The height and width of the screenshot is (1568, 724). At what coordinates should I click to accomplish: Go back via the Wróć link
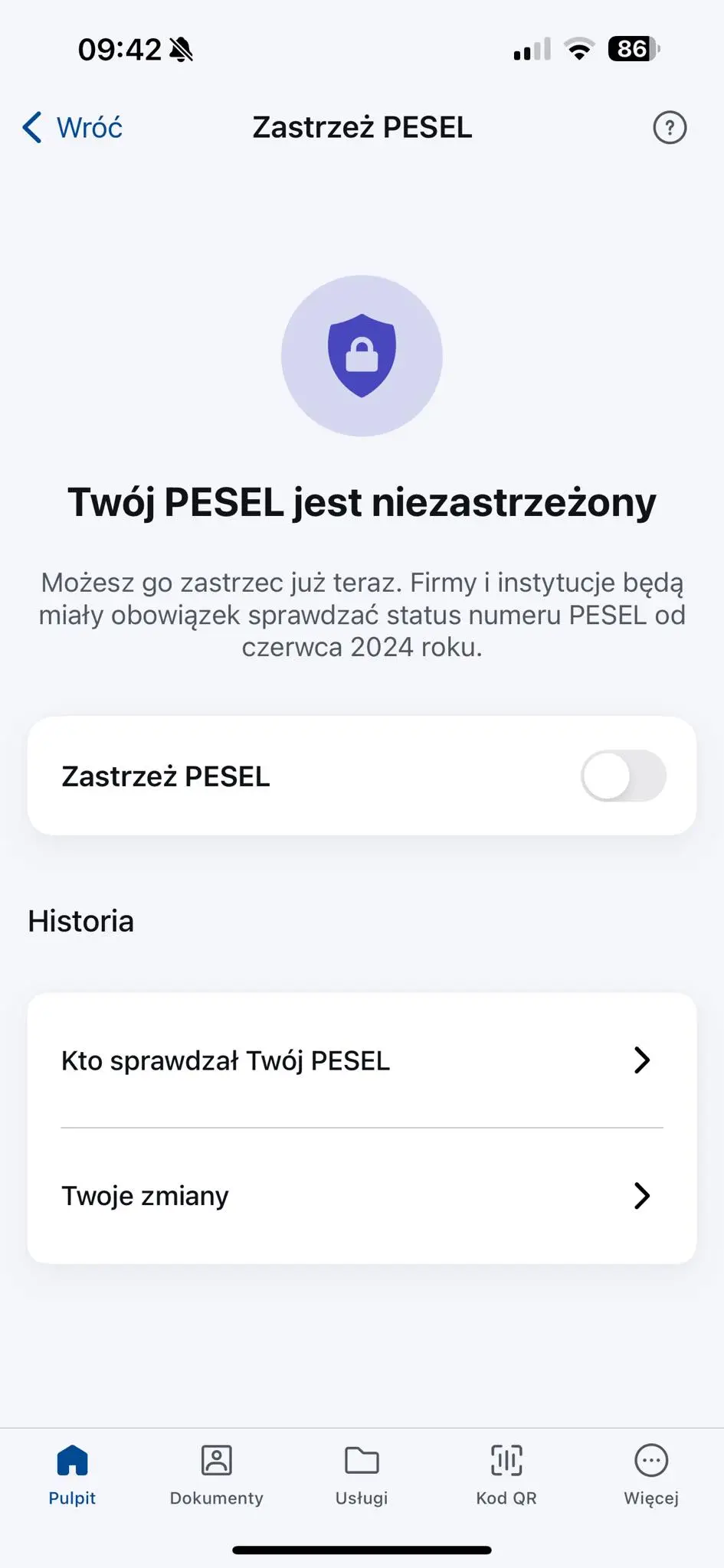[90, 128]
